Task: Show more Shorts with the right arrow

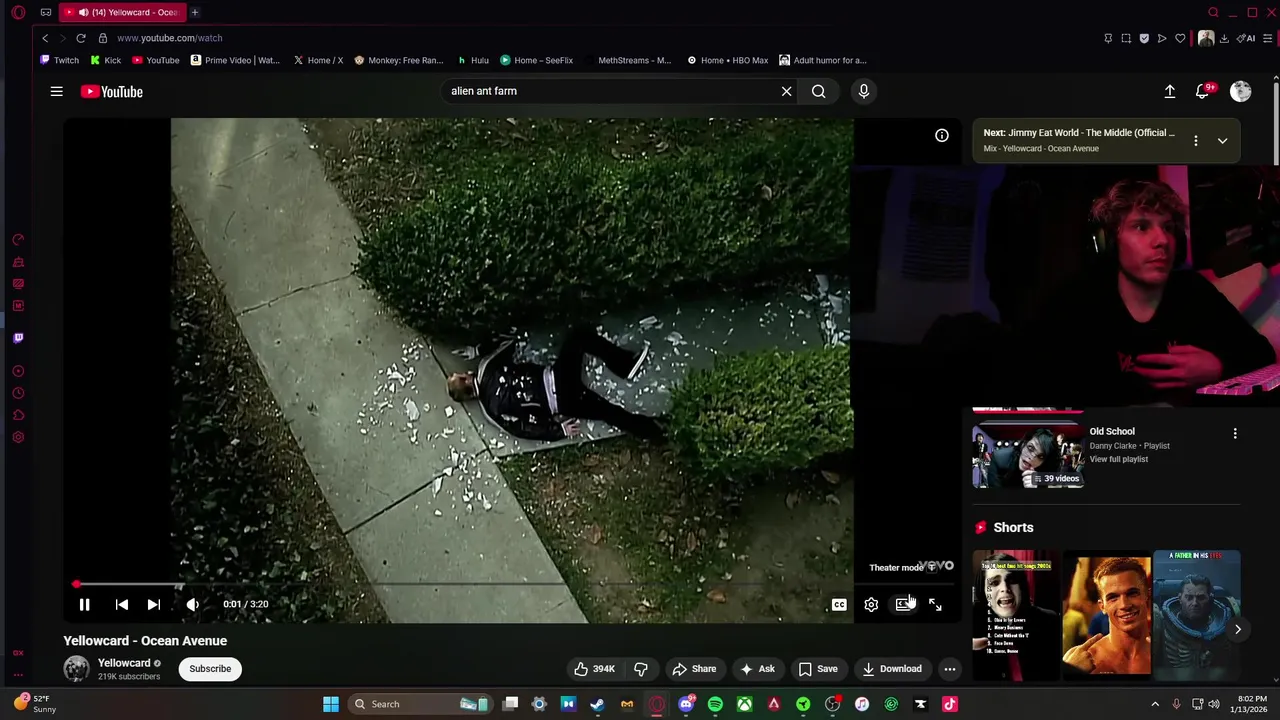Action: coord(1237,629)
